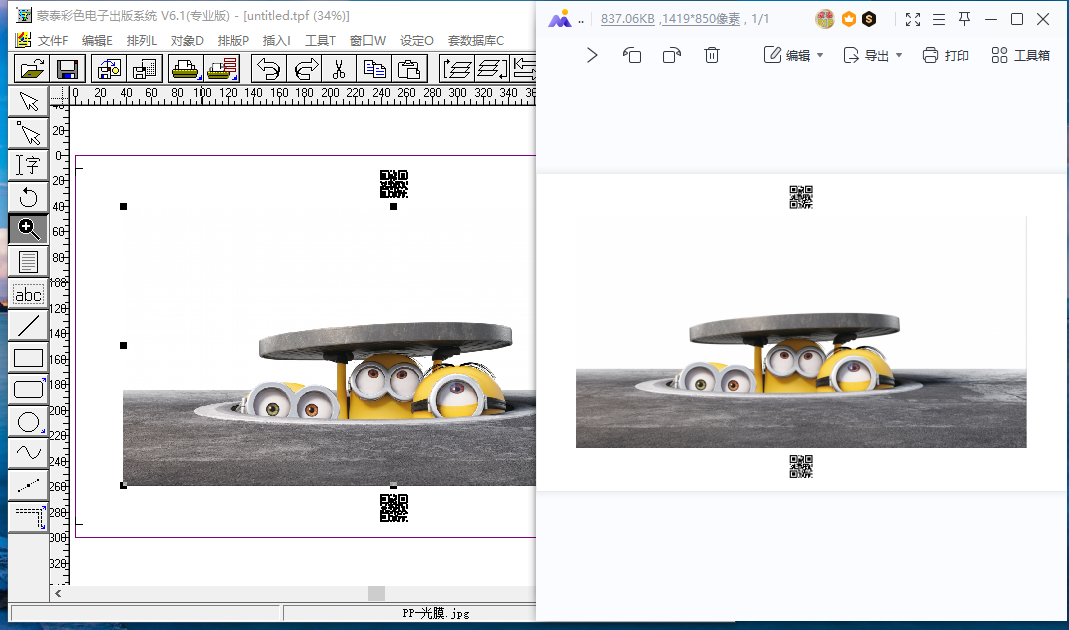The height and width of the screenshot is (630, 1069).
Task: Open the 对象D menu
Action: (187, 41)
